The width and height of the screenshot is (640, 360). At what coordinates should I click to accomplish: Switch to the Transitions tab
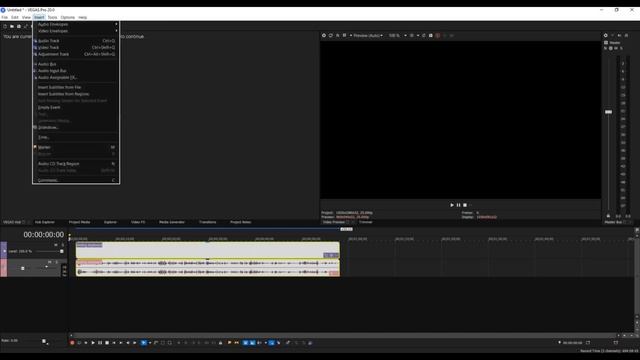coord(207,222)
